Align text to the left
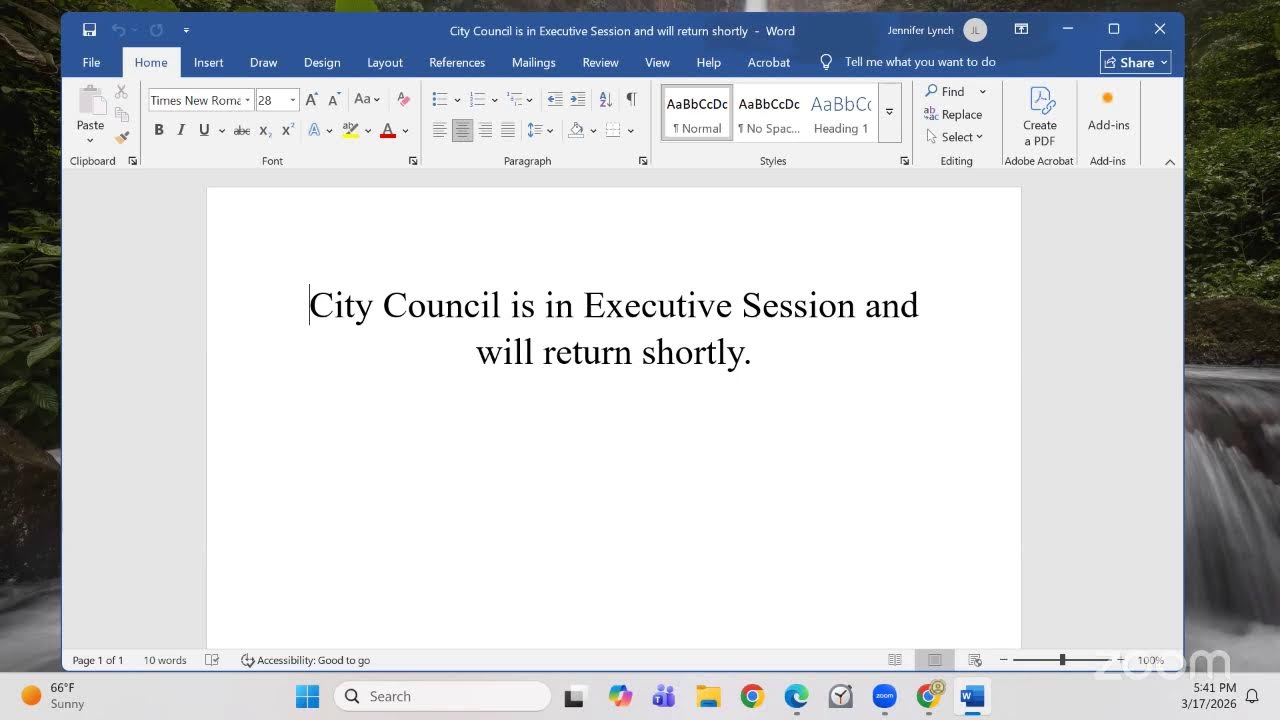Image resolution: width=1280 pixels, height=720 pixels. 439,130
